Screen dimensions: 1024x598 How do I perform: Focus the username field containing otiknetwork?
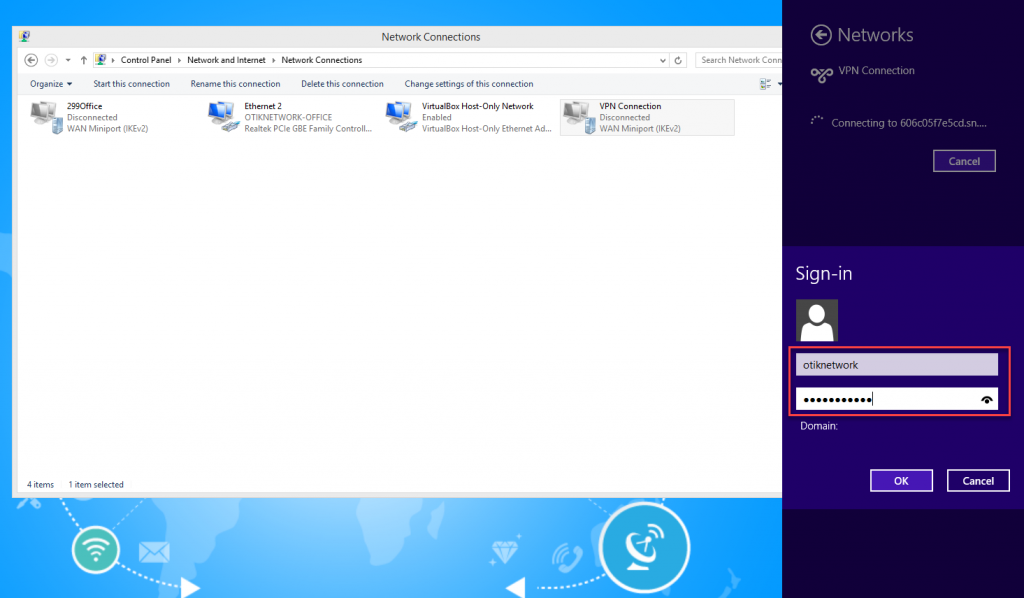pos(897,365)
